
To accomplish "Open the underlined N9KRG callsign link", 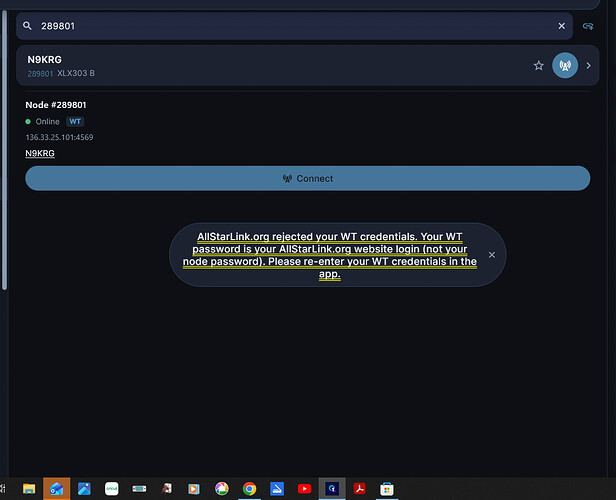I will click(x=40, y=153).
